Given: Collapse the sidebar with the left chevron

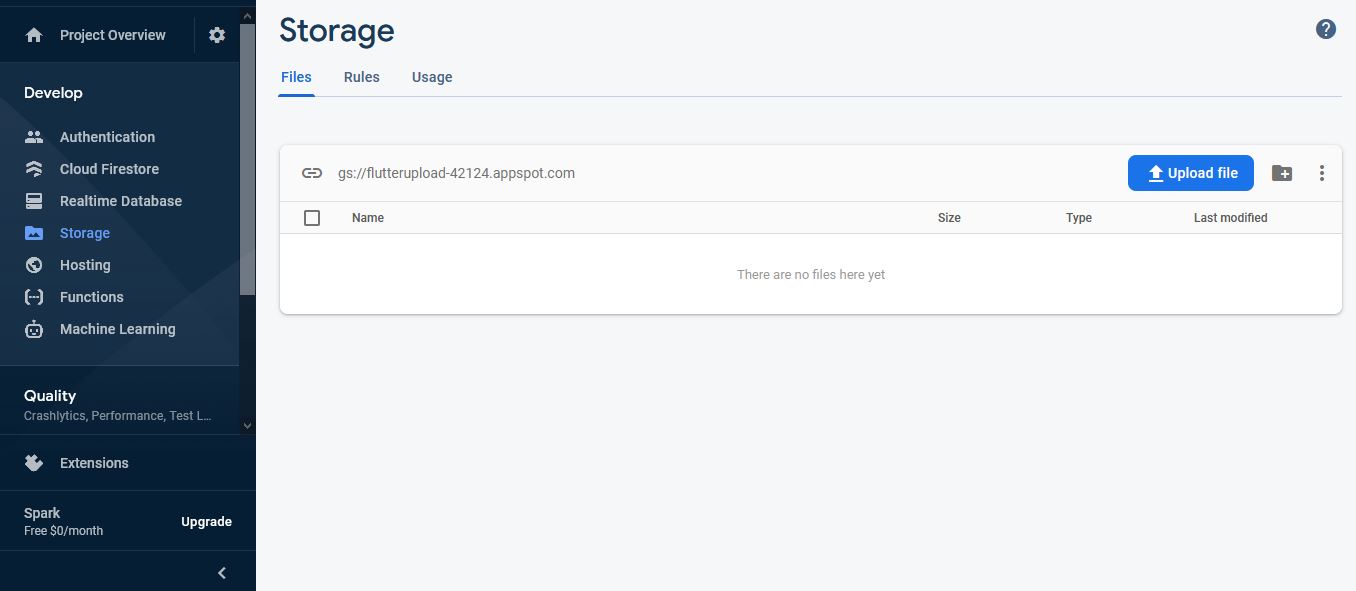Looking at the screenshot, I should (x=222, y=573).
